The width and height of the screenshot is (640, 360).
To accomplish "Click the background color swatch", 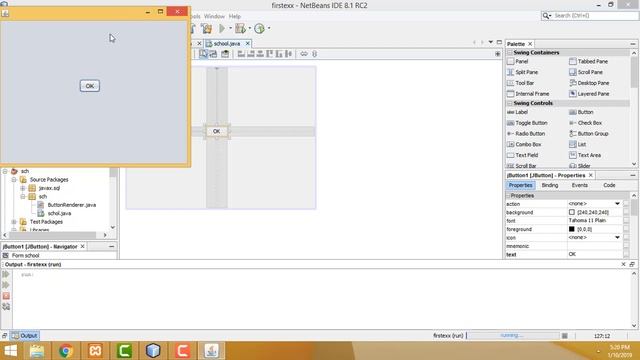I will click(x=572, y=212).
